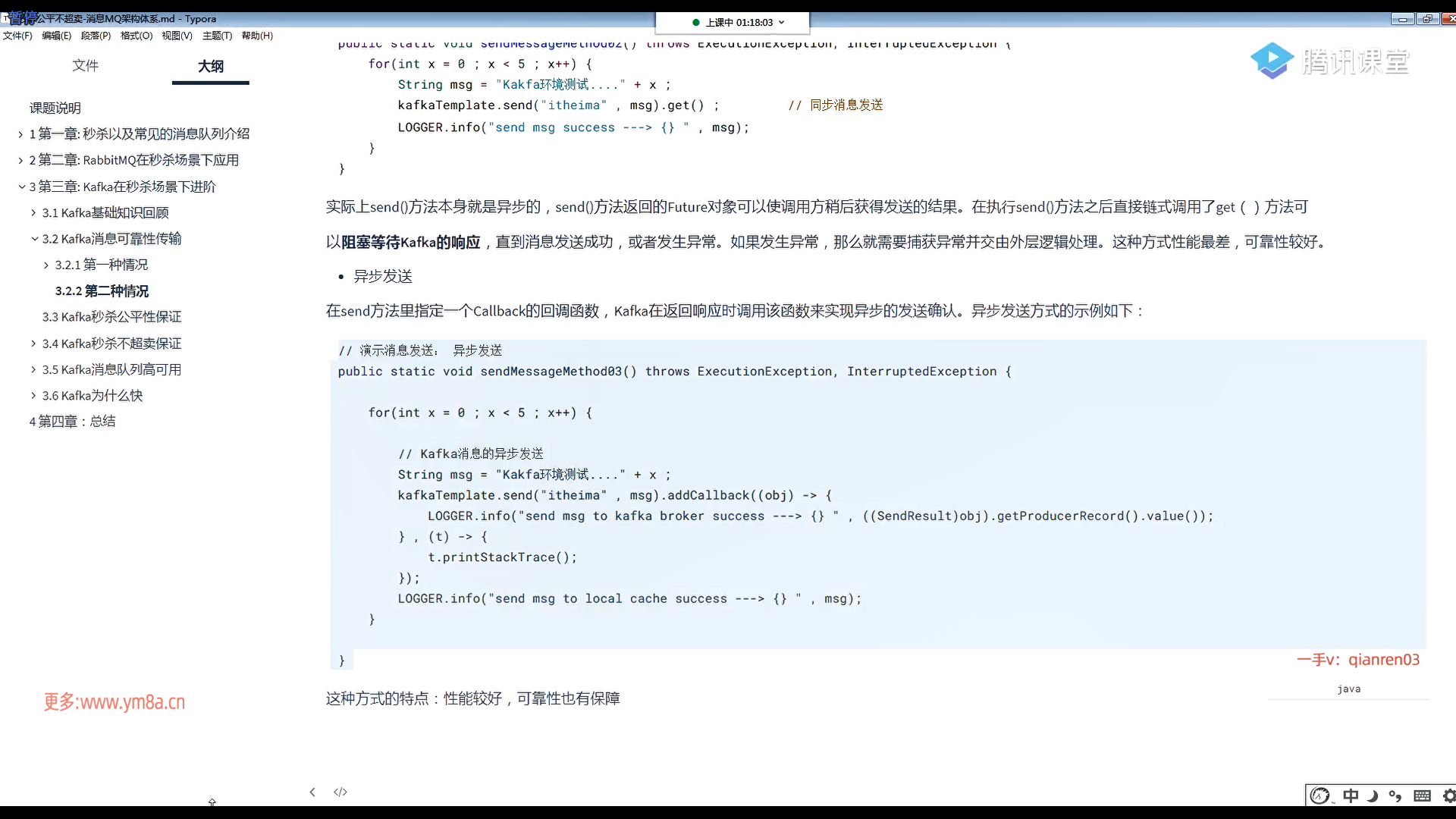Image resolution: width=1456 pixels, height=819 pixels.
Task: Toggle IME half/full-width moon icon
Action: (x=1373, y=795)
